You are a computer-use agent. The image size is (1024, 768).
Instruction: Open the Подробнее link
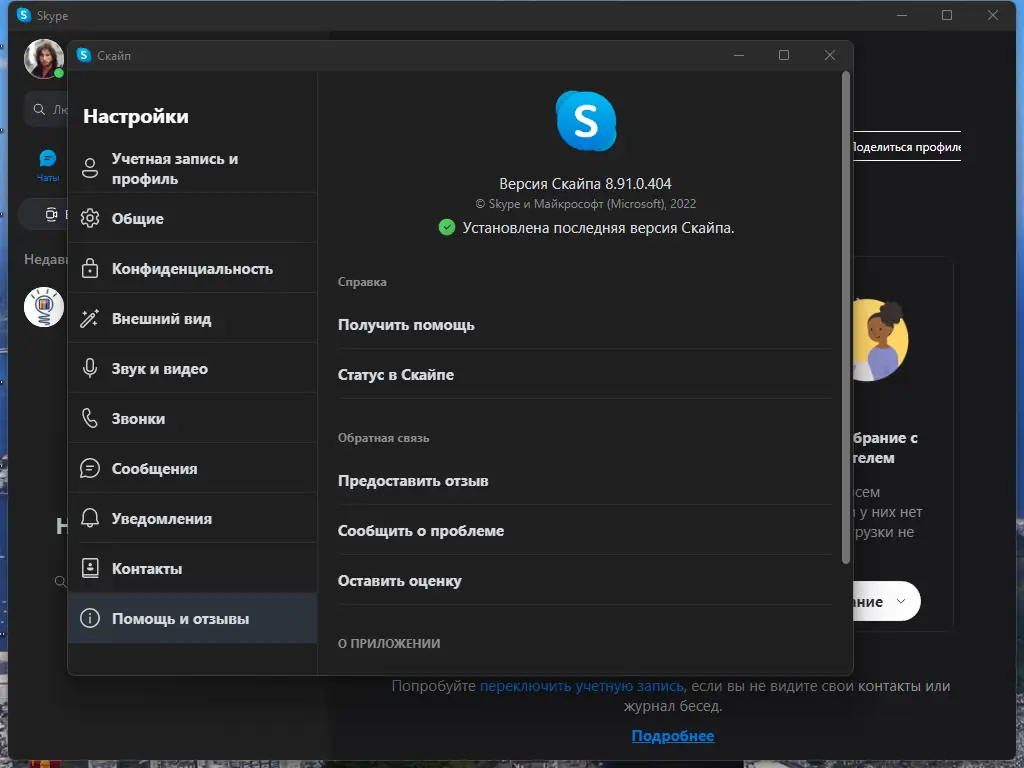tap(673, 735)
